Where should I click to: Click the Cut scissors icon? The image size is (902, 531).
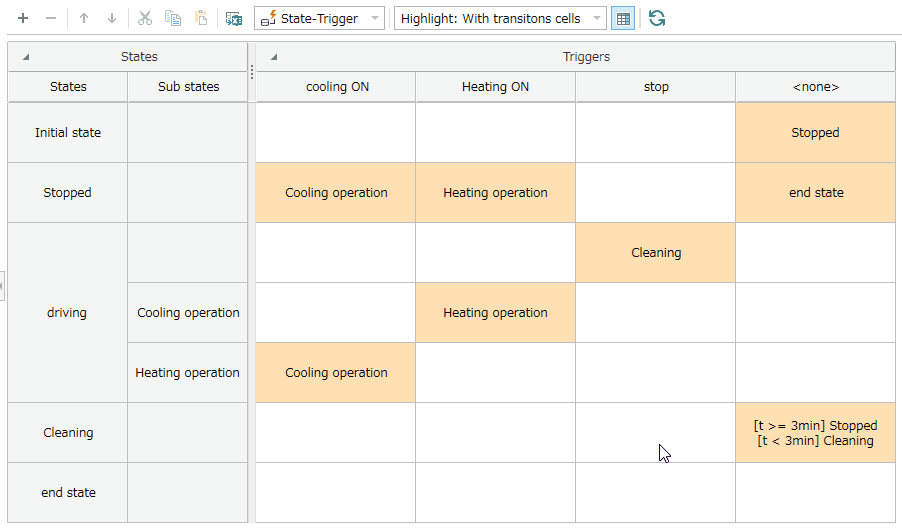click(x=145, y=18)
